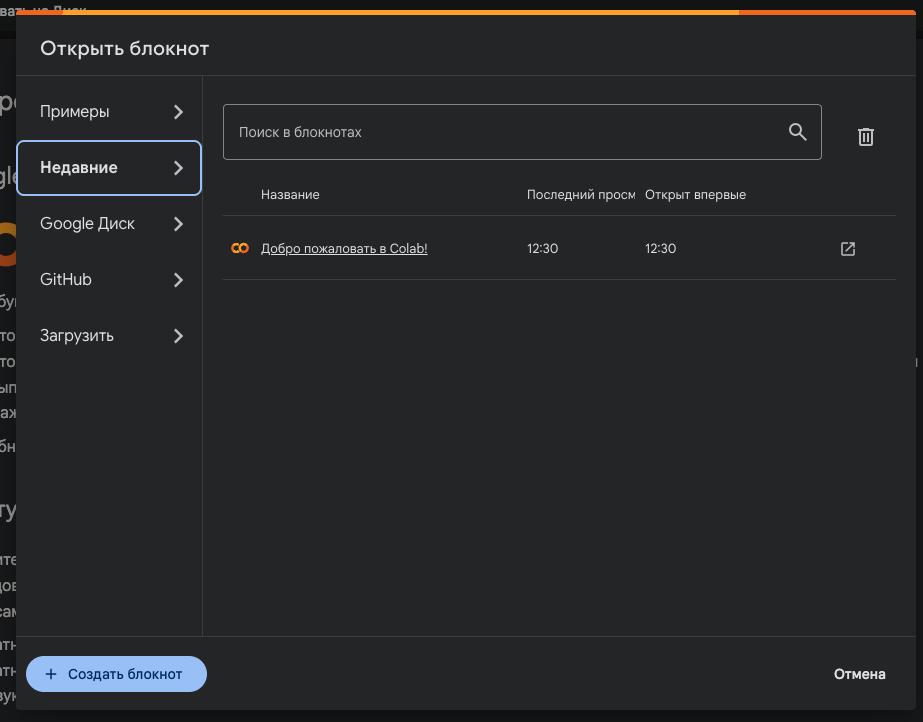
Task: Click the magnifier search icon
Action: [x=797, y=132]
